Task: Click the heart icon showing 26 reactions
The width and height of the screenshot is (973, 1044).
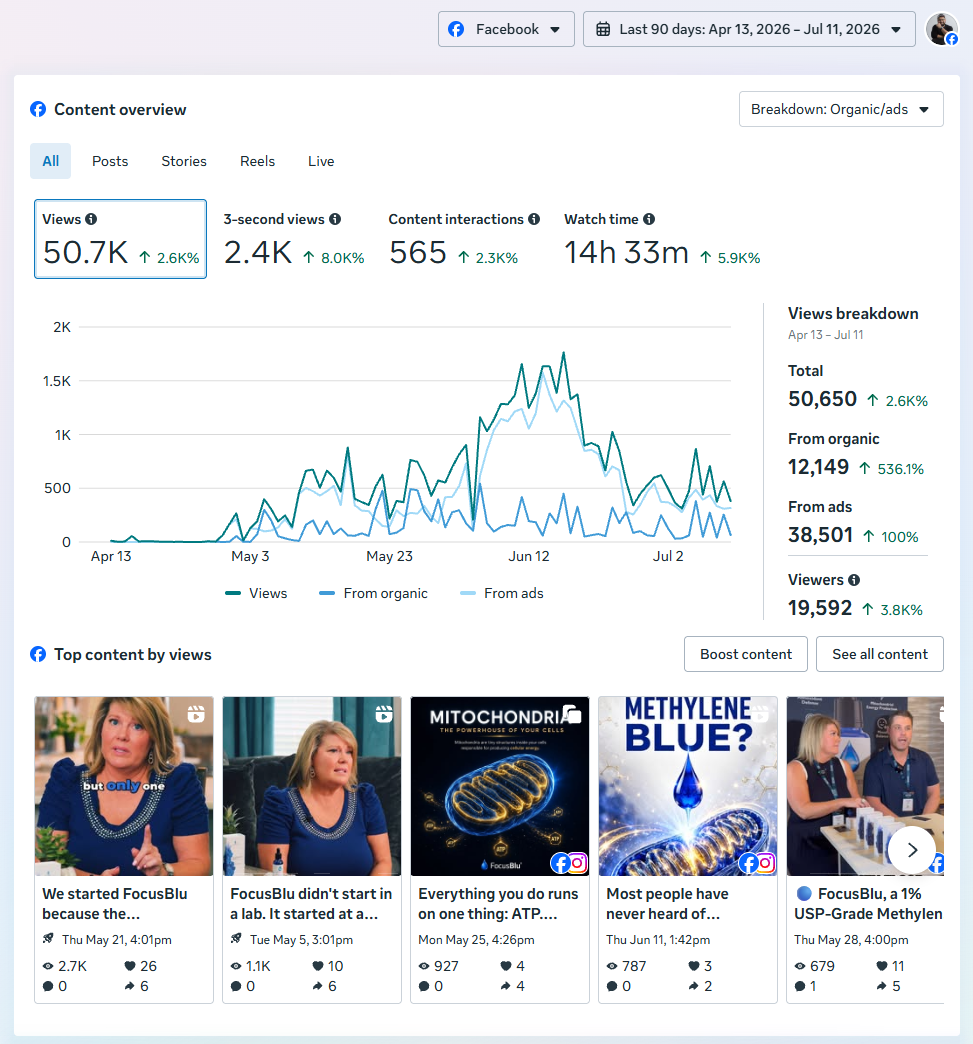Action: pyautogui.click(x=130, y=966)
